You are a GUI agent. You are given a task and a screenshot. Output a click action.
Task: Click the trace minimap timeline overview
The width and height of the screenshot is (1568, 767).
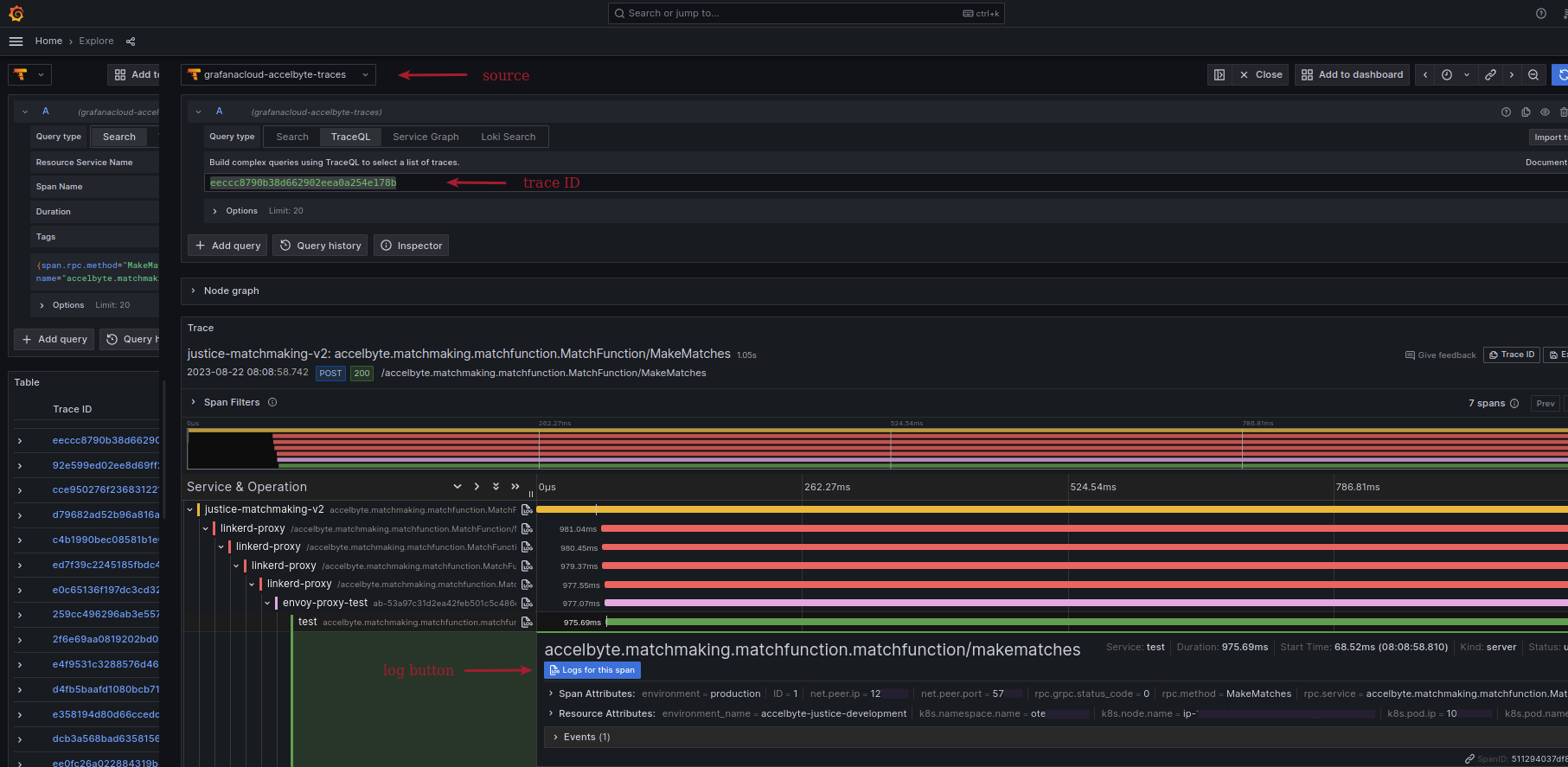point(877,449)
